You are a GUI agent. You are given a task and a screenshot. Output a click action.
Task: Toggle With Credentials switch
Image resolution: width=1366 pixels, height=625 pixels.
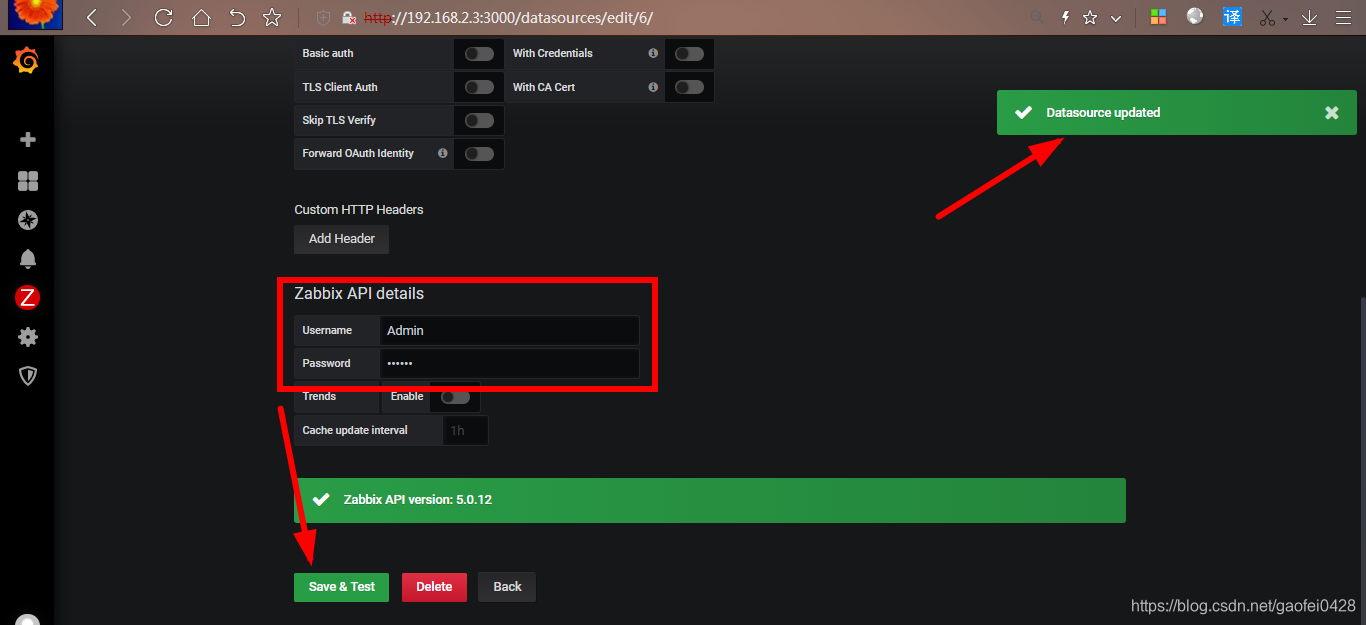point(689,54)
